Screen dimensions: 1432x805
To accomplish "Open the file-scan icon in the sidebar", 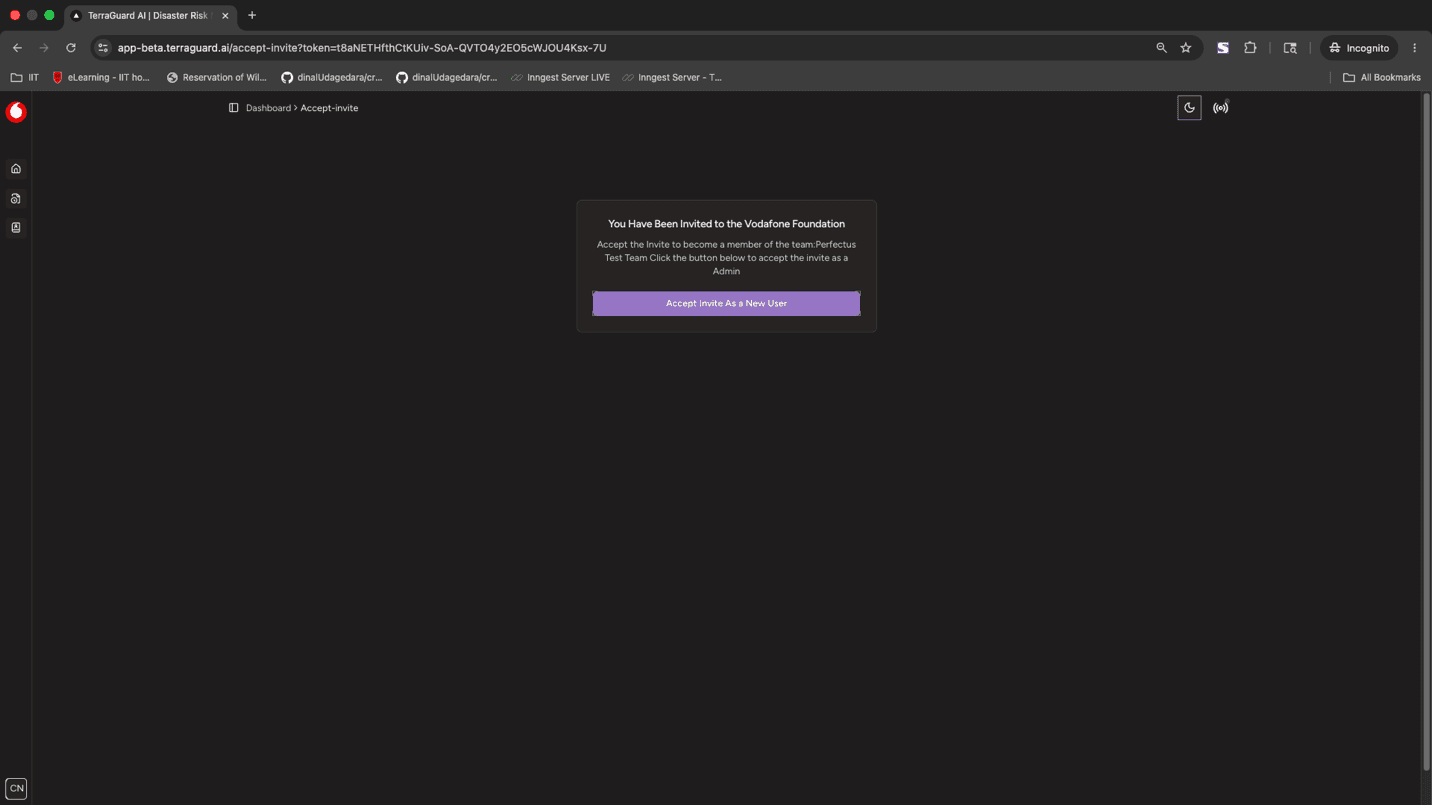I will 16,198.
